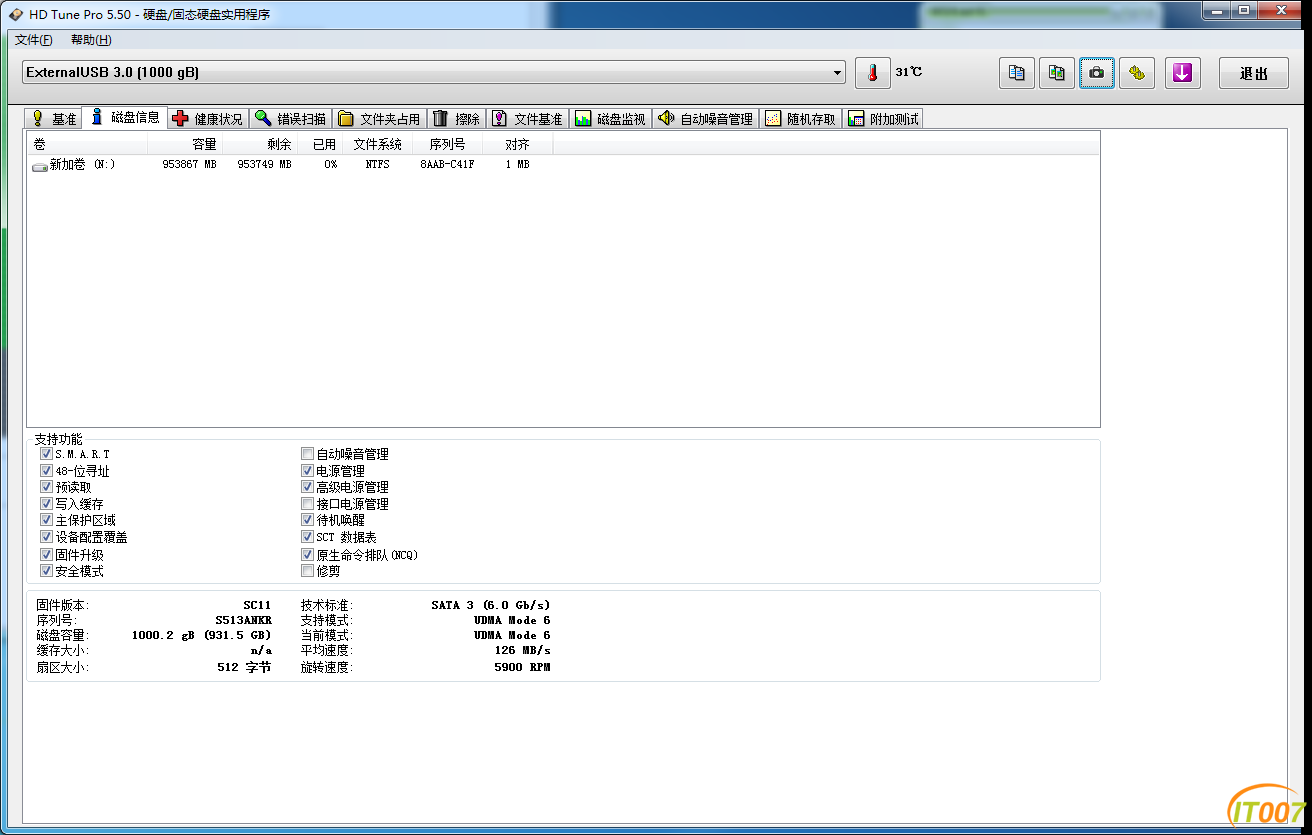The image size is (1312, 835).
Task: Toggle the 电源管理 checkbox
Action: pos(307,471)
